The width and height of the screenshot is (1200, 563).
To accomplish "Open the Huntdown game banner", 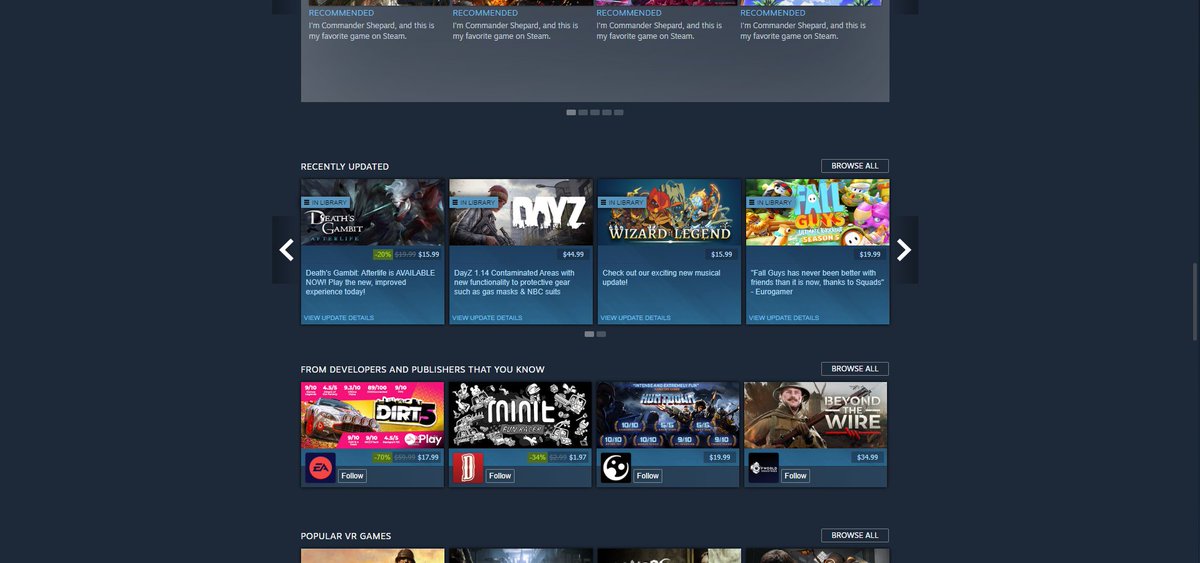I will [x=668, y=415].
